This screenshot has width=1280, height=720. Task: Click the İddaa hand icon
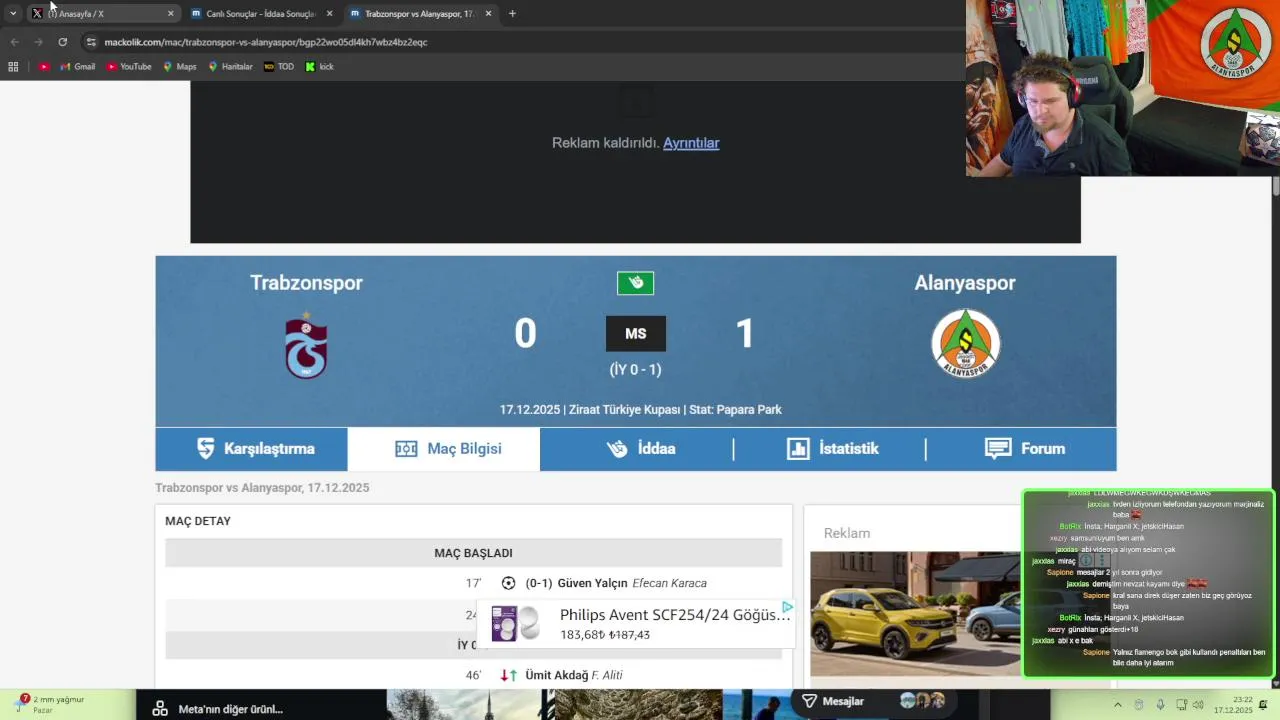[617, 449]
